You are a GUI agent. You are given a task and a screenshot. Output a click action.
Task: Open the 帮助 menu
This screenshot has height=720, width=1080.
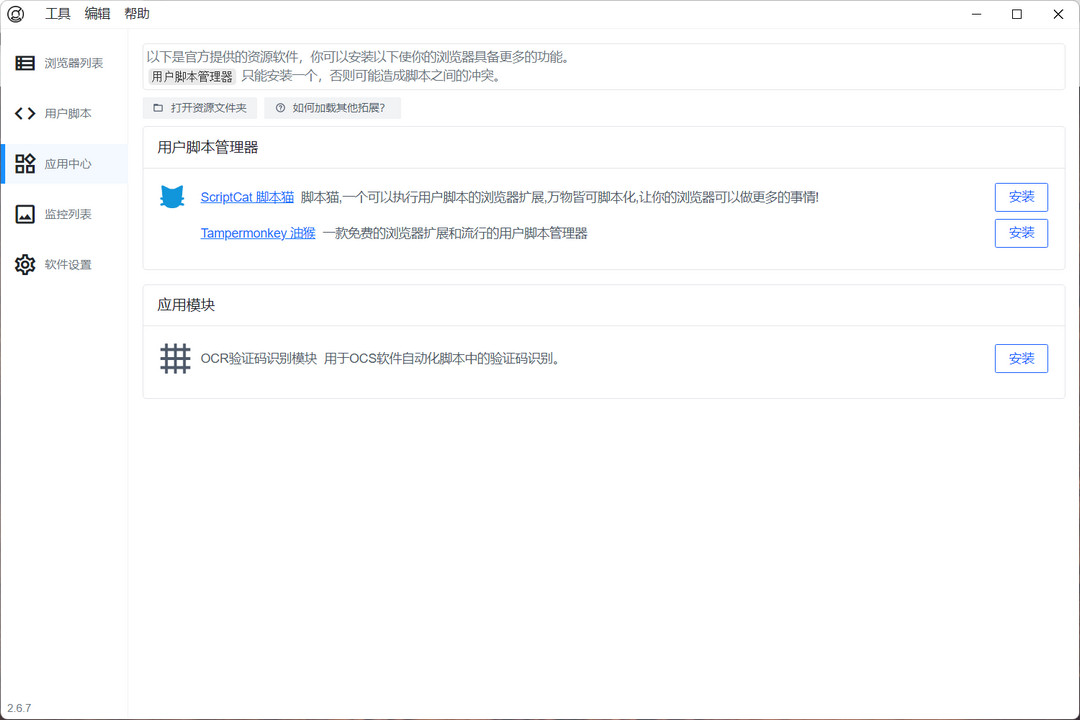coord(137,14)
